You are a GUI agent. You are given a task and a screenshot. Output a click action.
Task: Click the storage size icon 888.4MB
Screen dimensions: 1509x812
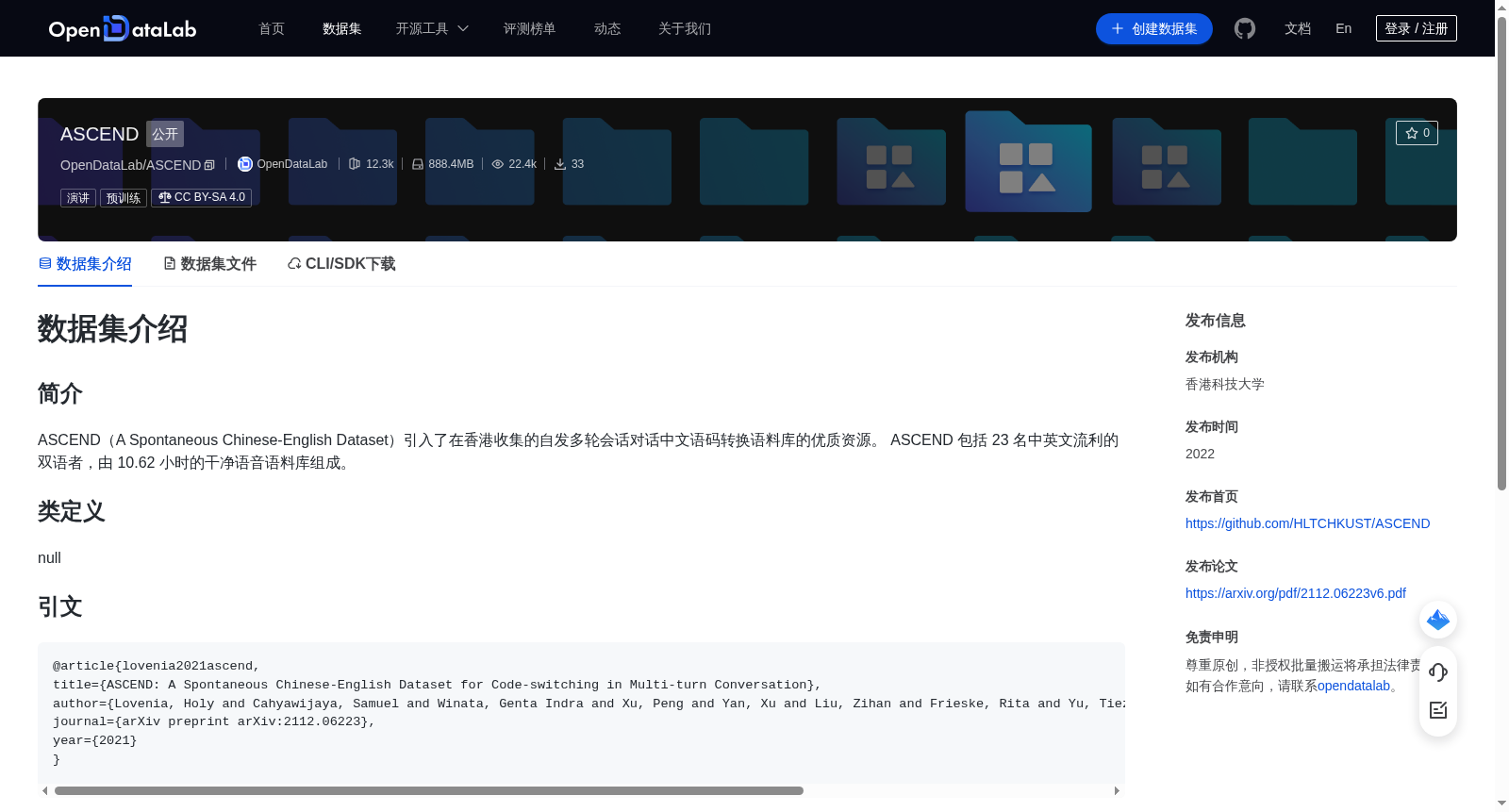(x=418, y=164)
